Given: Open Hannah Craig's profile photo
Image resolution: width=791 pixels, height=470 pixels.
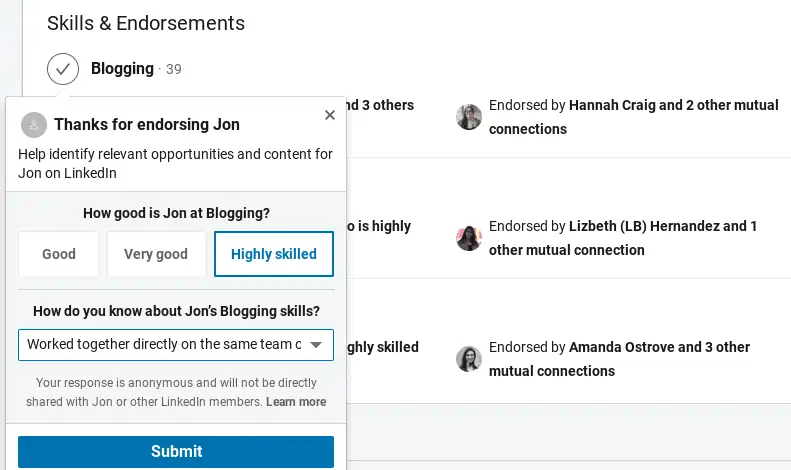Looking at the screenshot, I should [x=469, y=117].
